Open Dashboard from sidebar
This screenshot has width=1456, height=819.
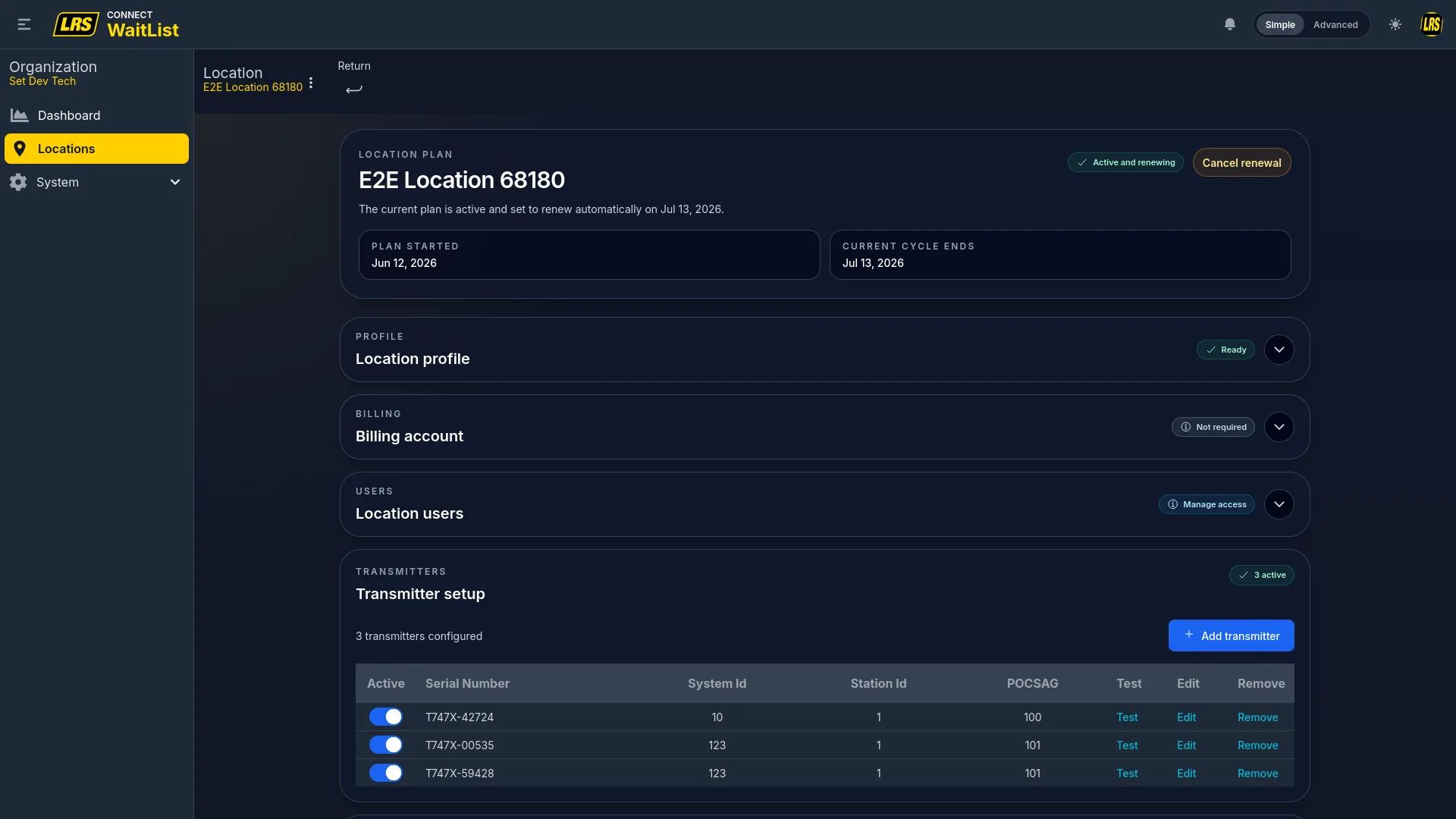click(x=96, y=115)
